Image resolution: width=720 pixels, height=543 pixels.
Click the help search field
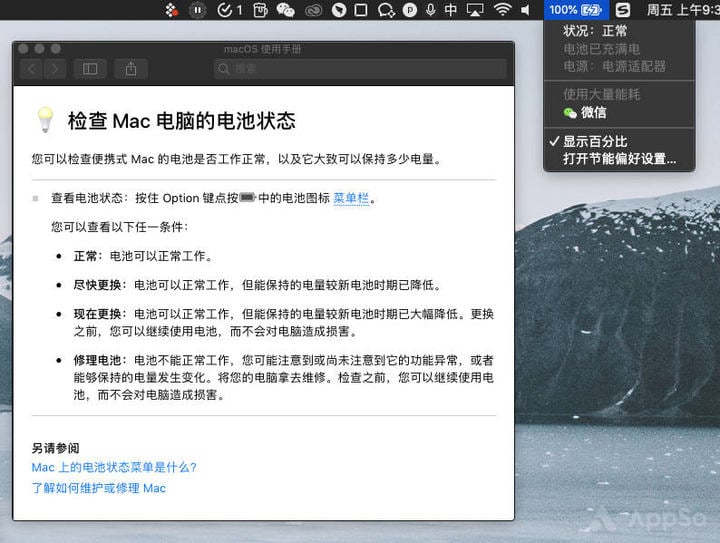point(360,69)
